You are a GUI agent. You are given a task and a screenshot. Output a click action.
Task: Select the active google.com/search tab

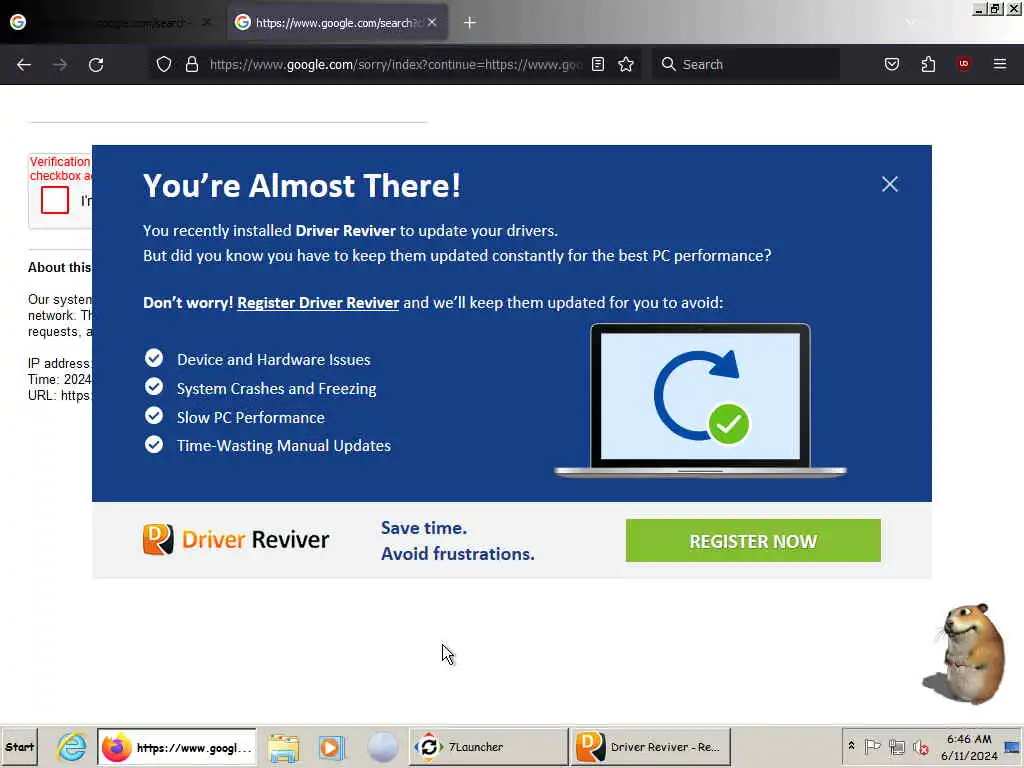[338, 23]
